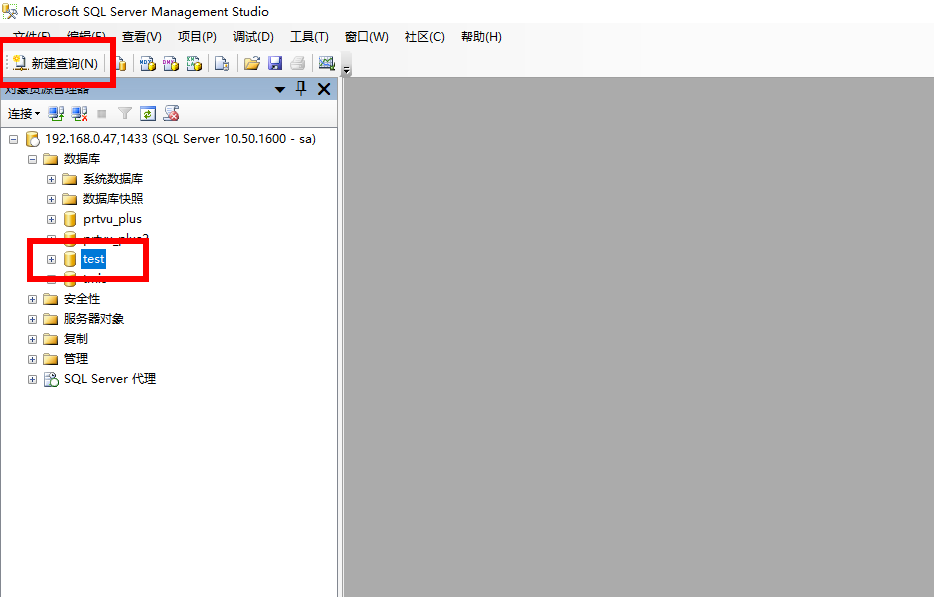The width and height of the screenshot is (934, 597).
Task: Open an Analysis Services MDX query
Action: click(148, 63)
